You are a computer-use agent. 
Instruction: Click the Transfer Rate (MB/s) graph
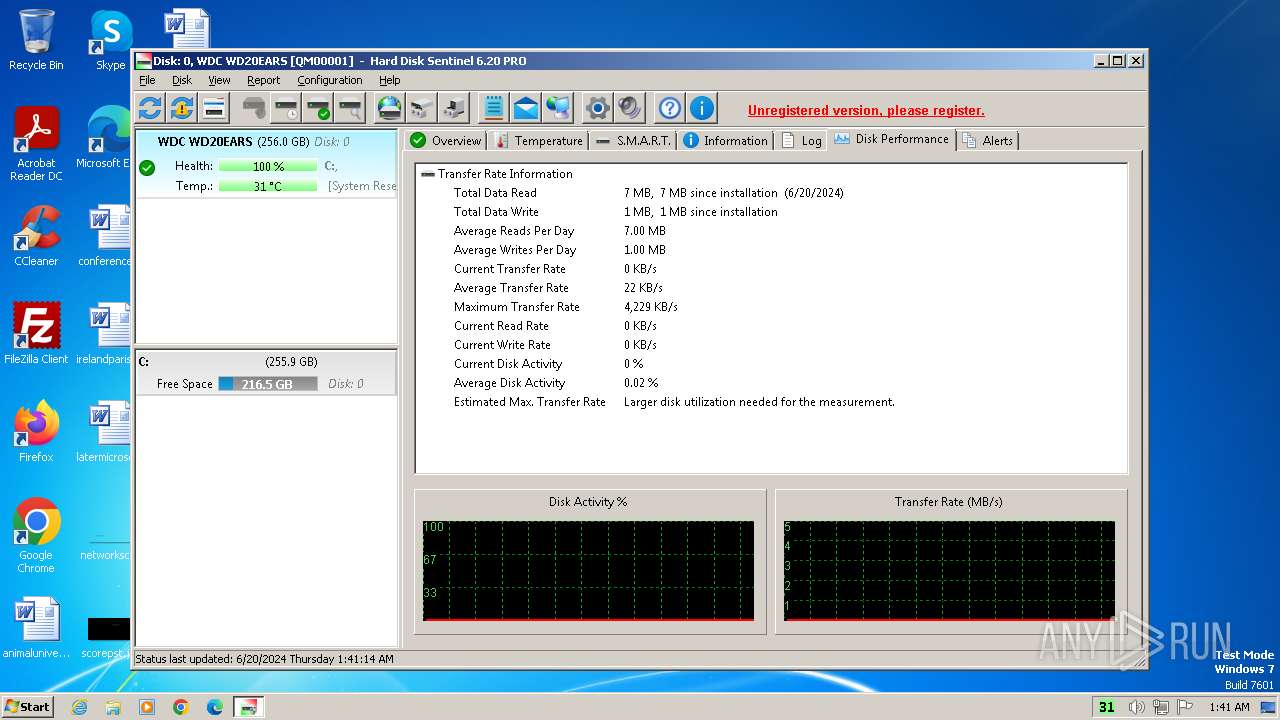pos(948,570)
